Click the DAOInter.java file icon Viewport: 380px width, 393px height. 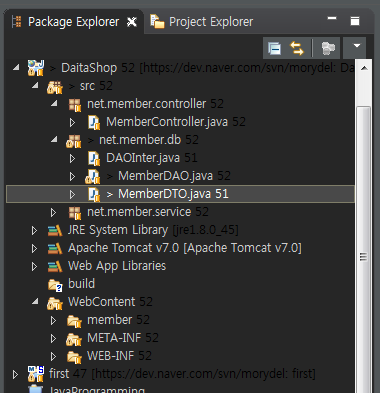point(94,158)
